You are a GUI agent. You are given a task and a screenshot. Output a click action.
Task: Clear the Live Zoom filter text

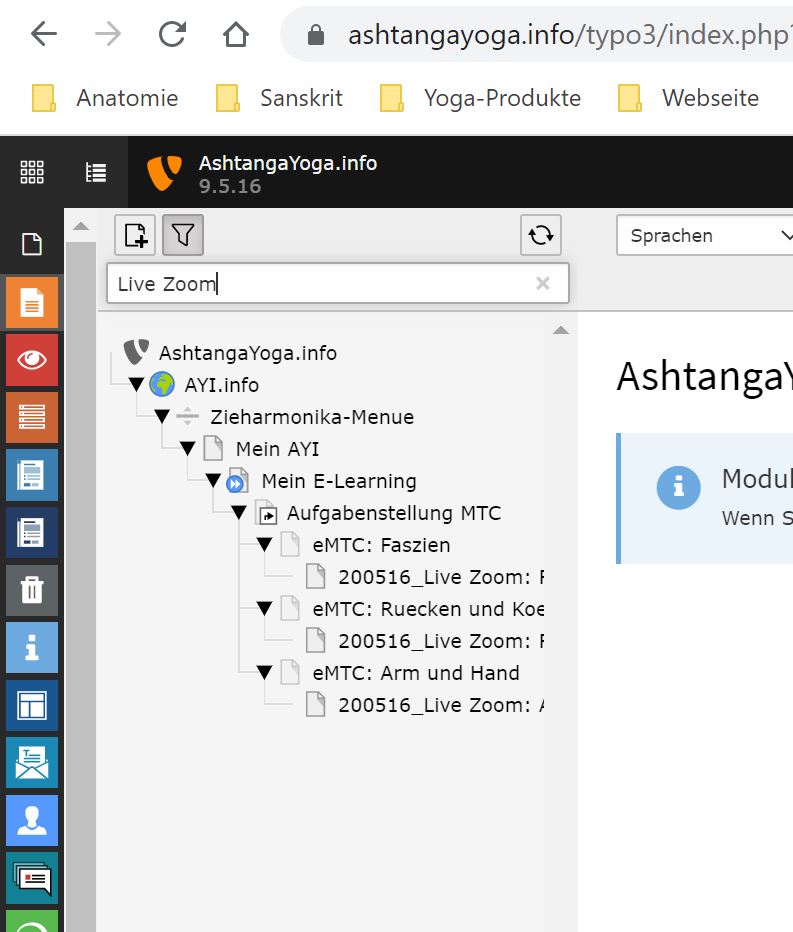click(542, 283)
